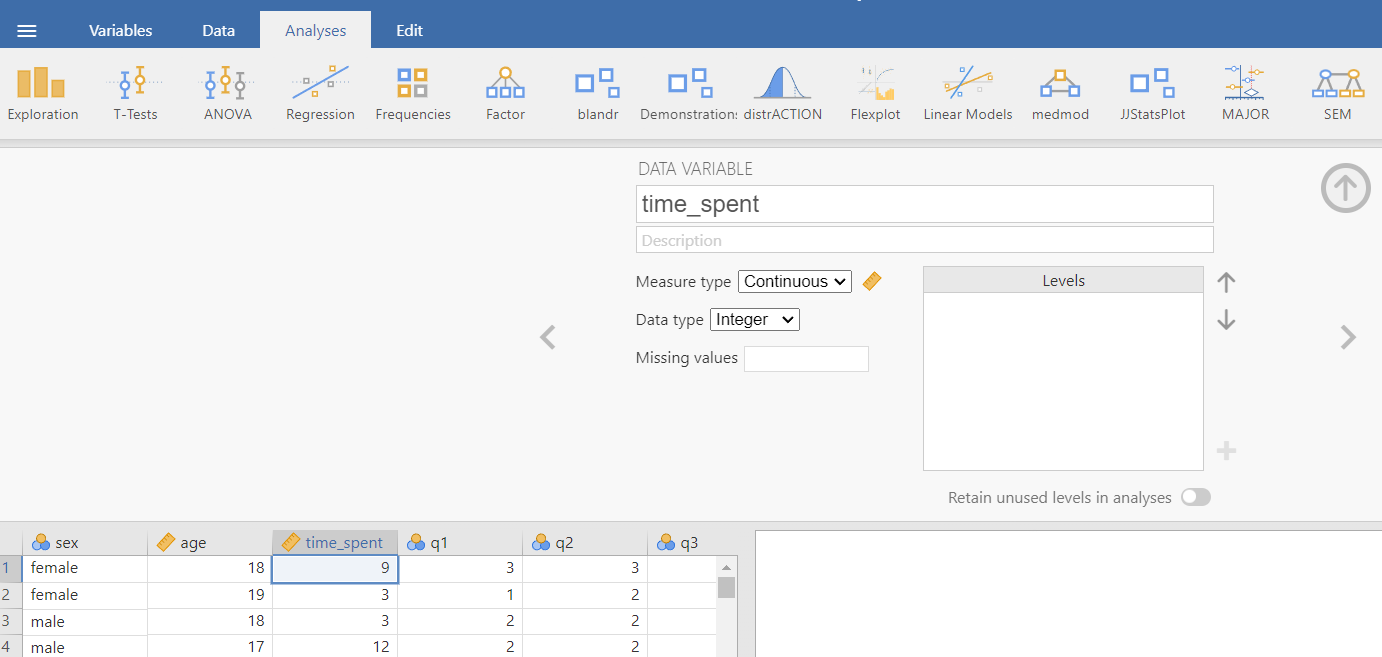Expand the Data type dropdown
This screenshot has width=1382, height=657.
pyautogui.click(x=754, y=320)
